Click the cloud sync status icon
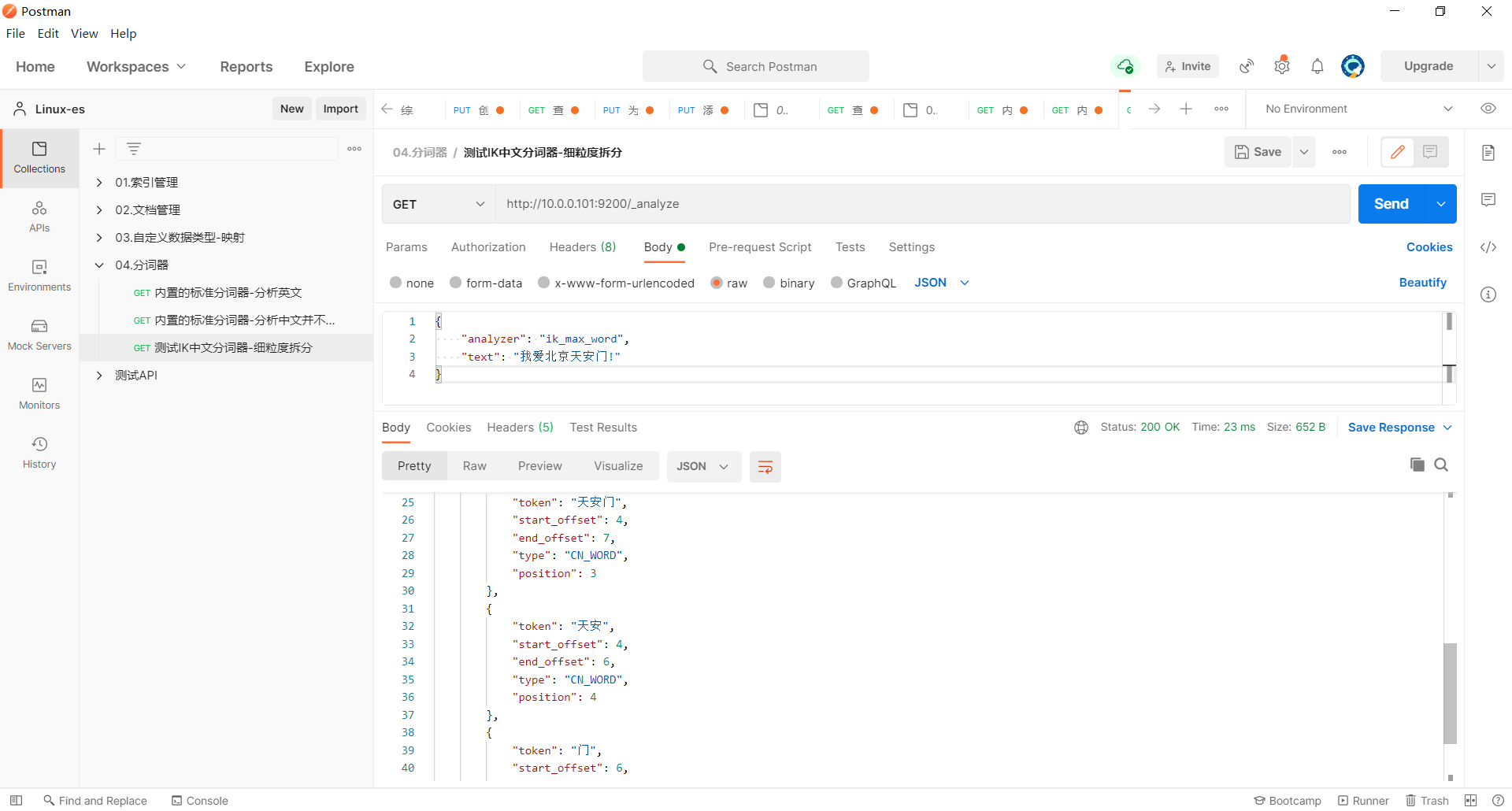The width and height of the screenshot is (1512, 811). point(1125,66)
